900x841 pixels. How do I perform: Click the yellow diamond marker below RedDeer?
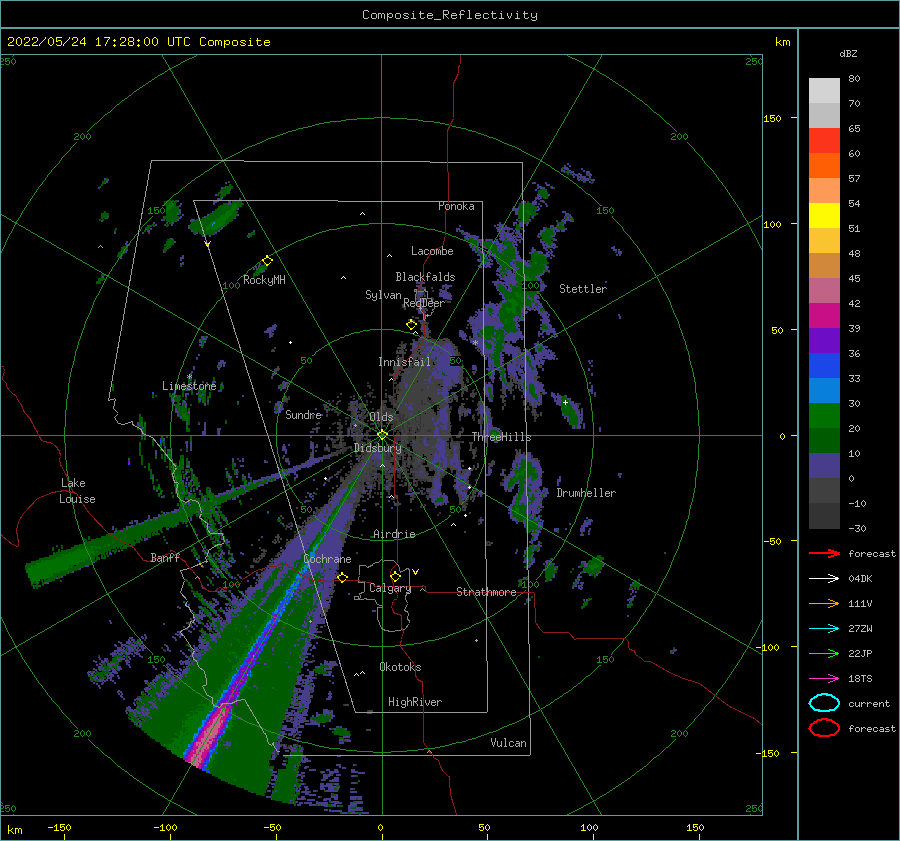[x=412, y=325]
